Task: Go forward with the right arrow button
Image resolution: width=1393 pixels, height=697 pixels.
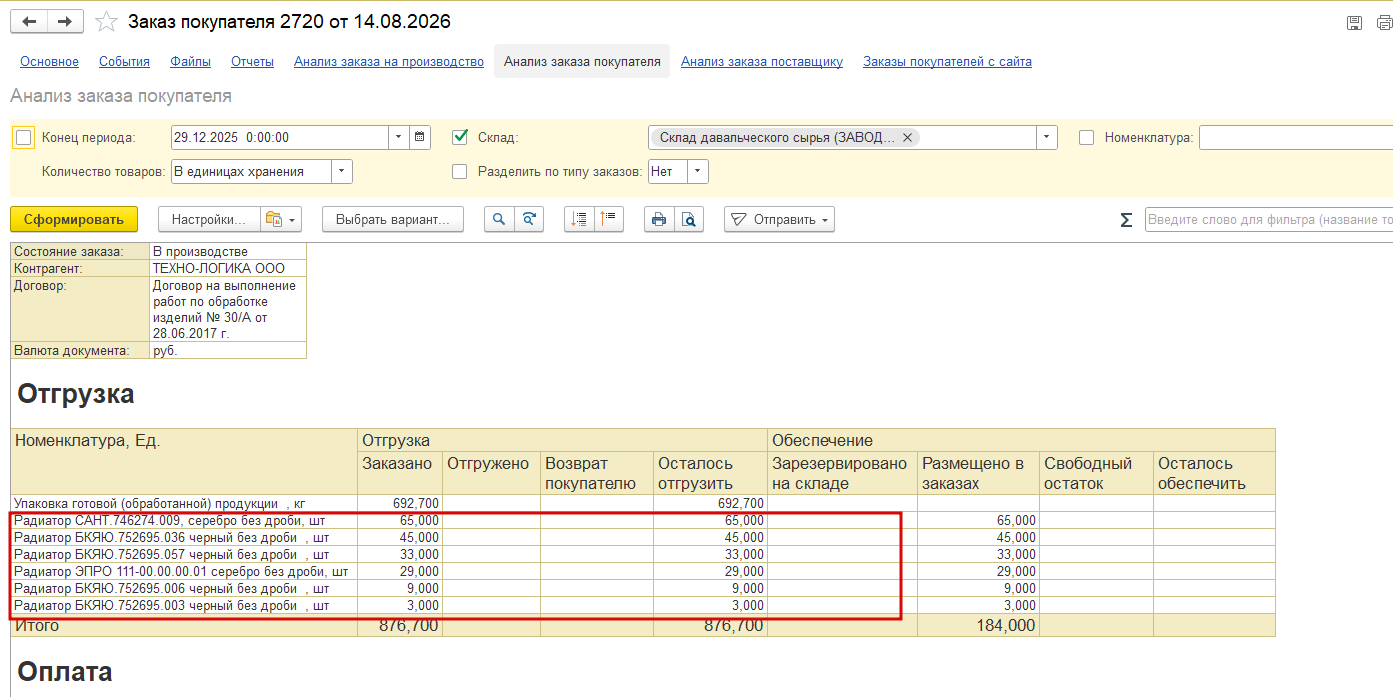Action: (65, 21)
